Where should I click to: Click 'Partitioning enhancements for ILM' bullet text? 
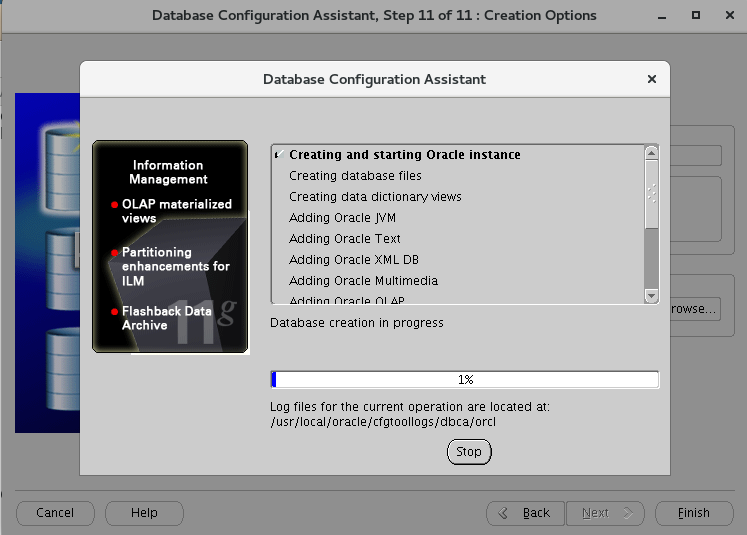(x=175, y=266)
